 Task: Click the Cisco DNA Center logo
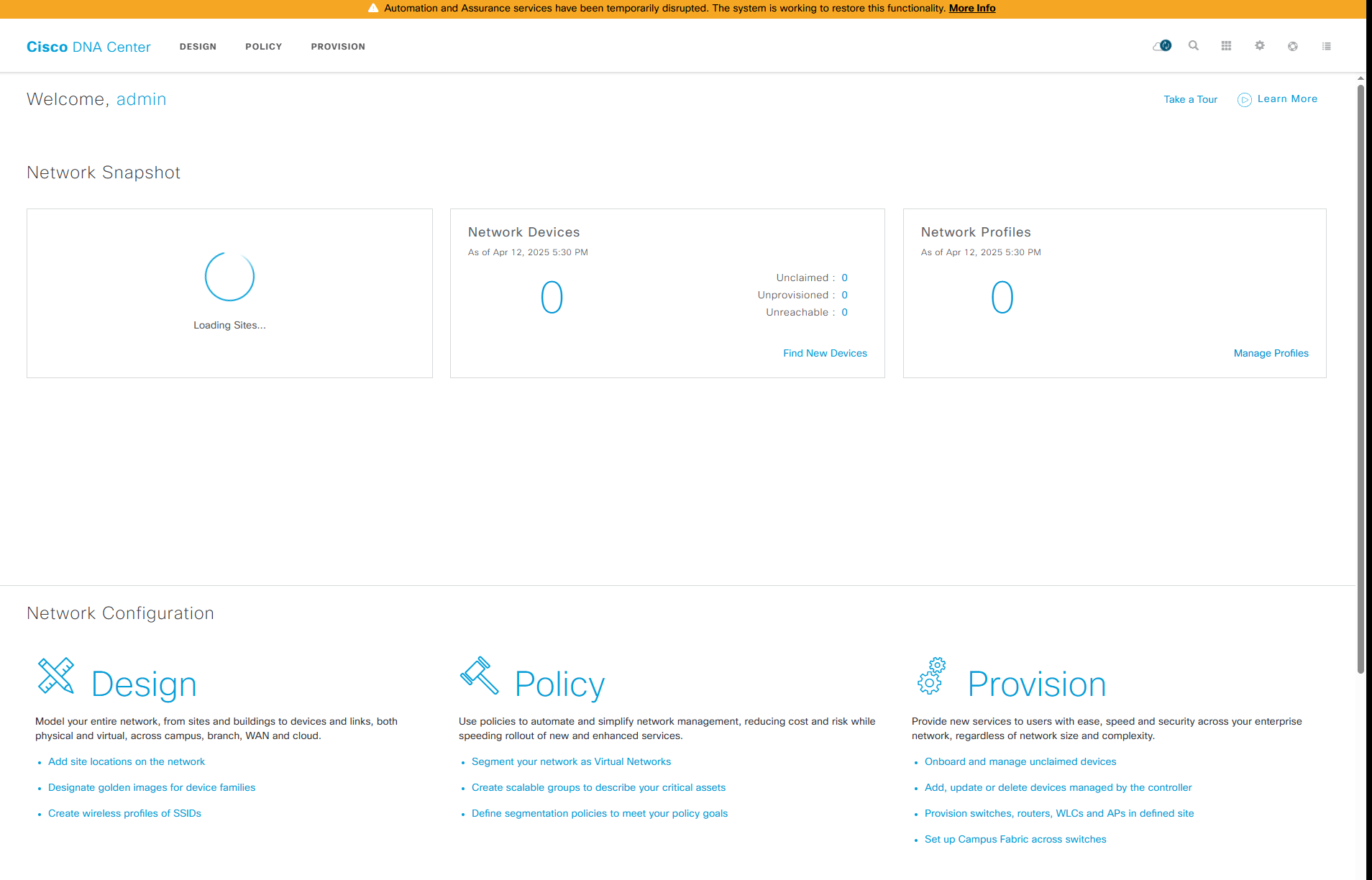88,47
